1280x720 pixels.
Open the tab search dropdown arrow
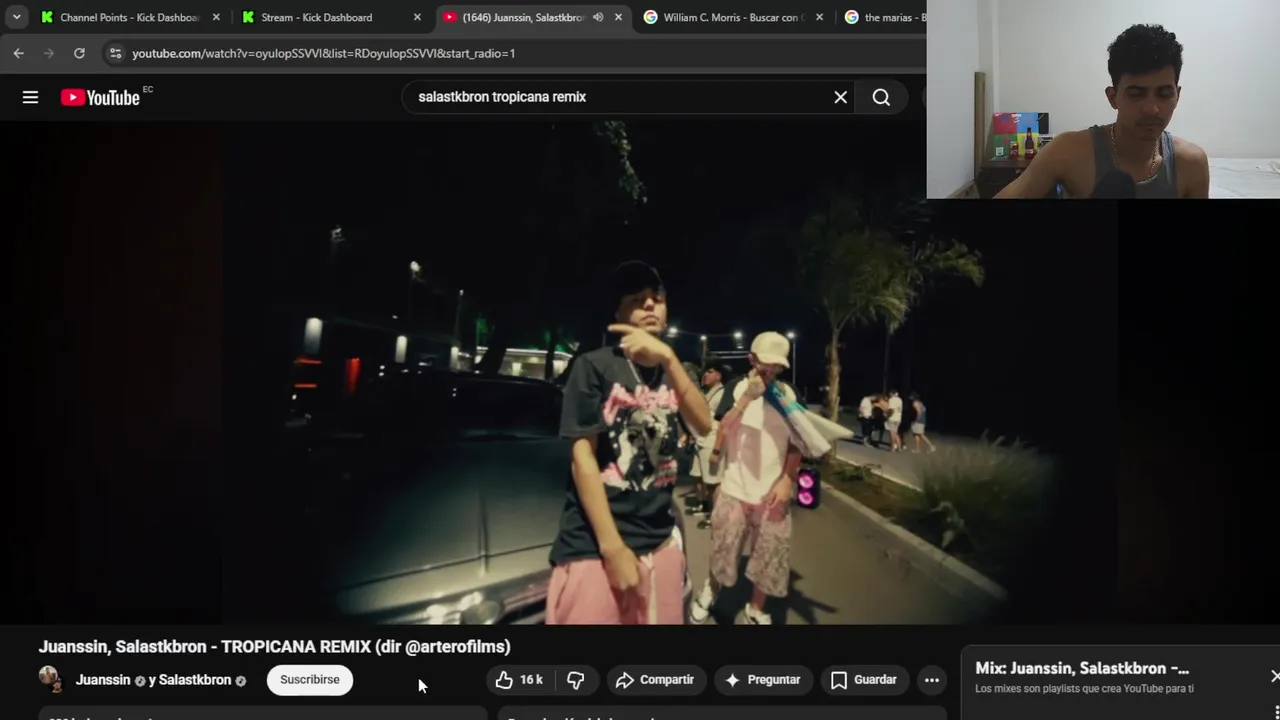(16, 17)
